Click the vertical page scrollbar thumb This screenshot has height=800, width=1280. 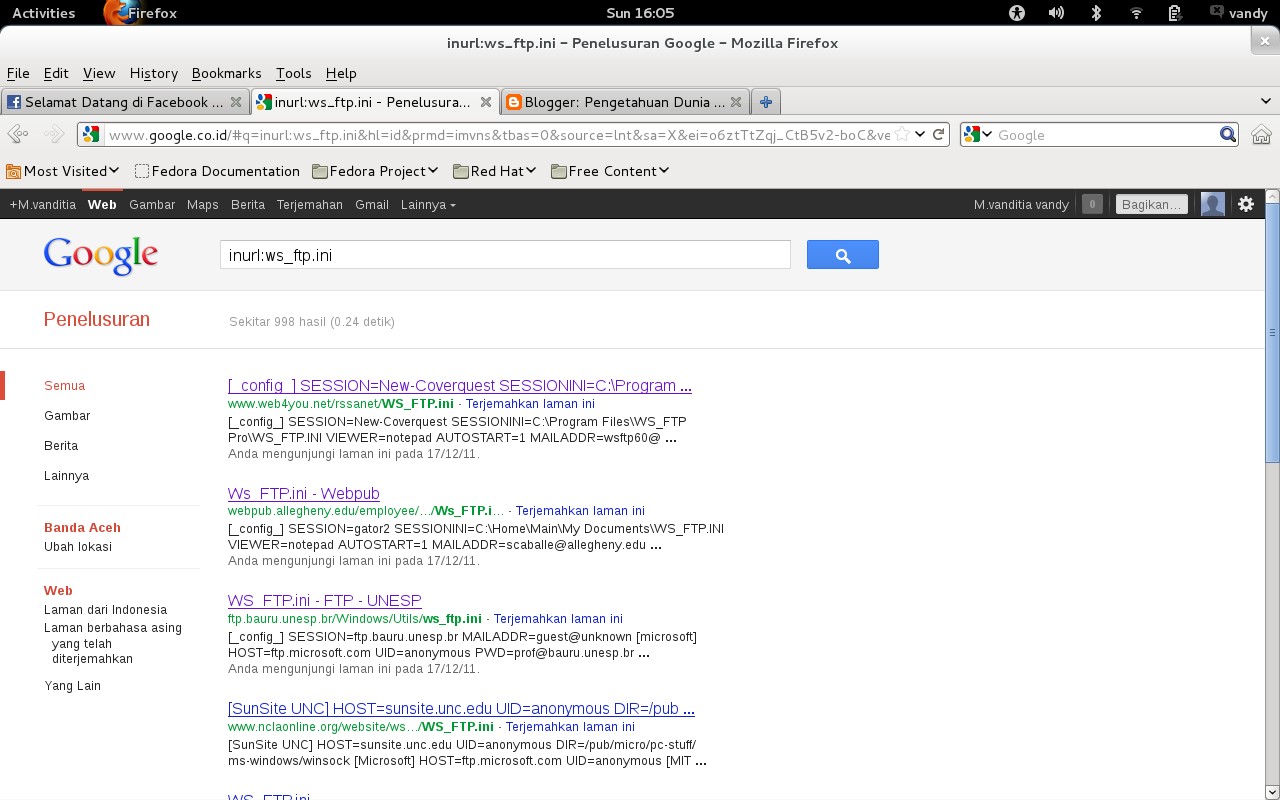point(1272,332)
